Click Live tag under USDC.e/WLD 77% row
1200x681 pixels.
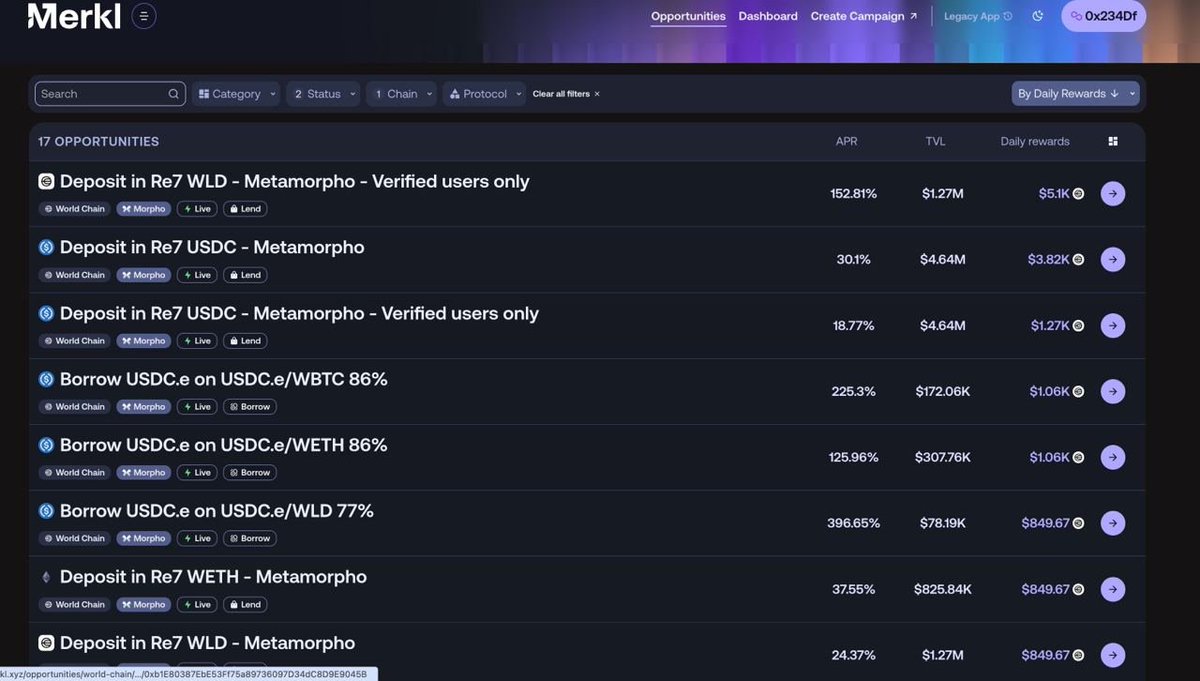click(x=197, y=539)
